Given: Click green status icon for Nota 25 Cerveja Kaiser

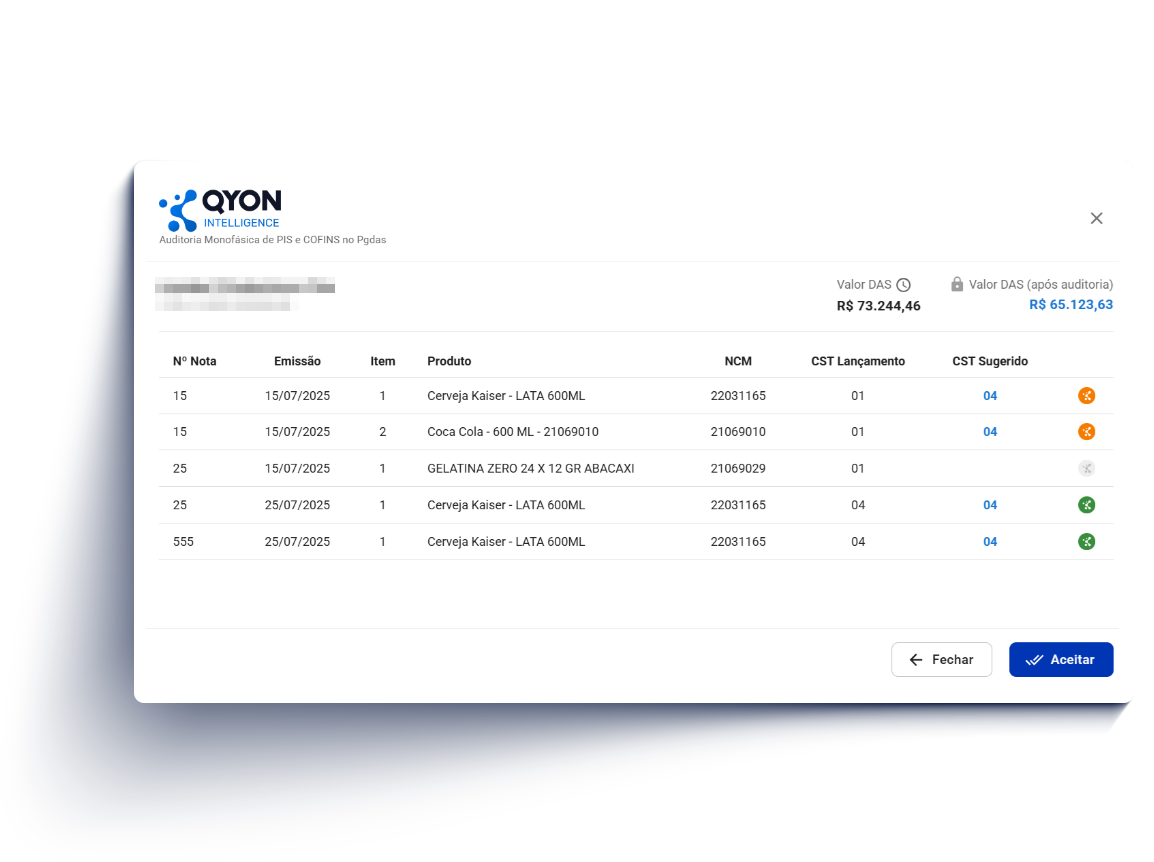Looking at the screenshot, I should (1086, 505).
